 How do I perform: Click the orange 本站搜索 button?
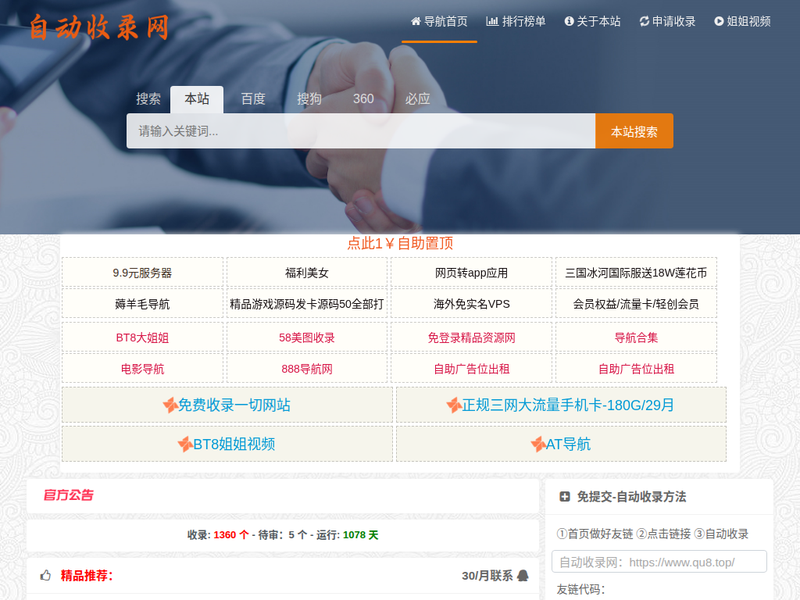coord(634,131)
